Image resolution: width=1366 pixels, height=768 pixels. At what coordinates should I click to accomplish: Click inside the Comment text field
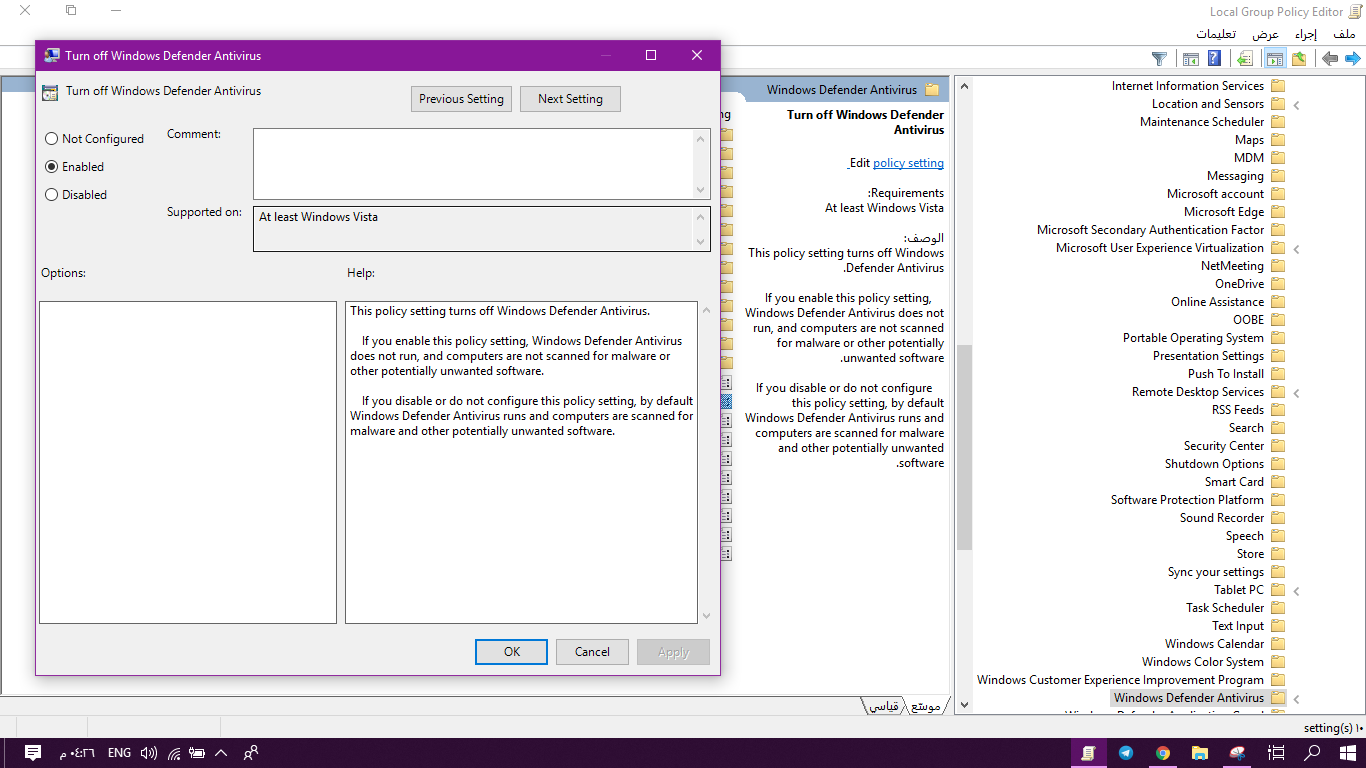[x=473, y=164]
